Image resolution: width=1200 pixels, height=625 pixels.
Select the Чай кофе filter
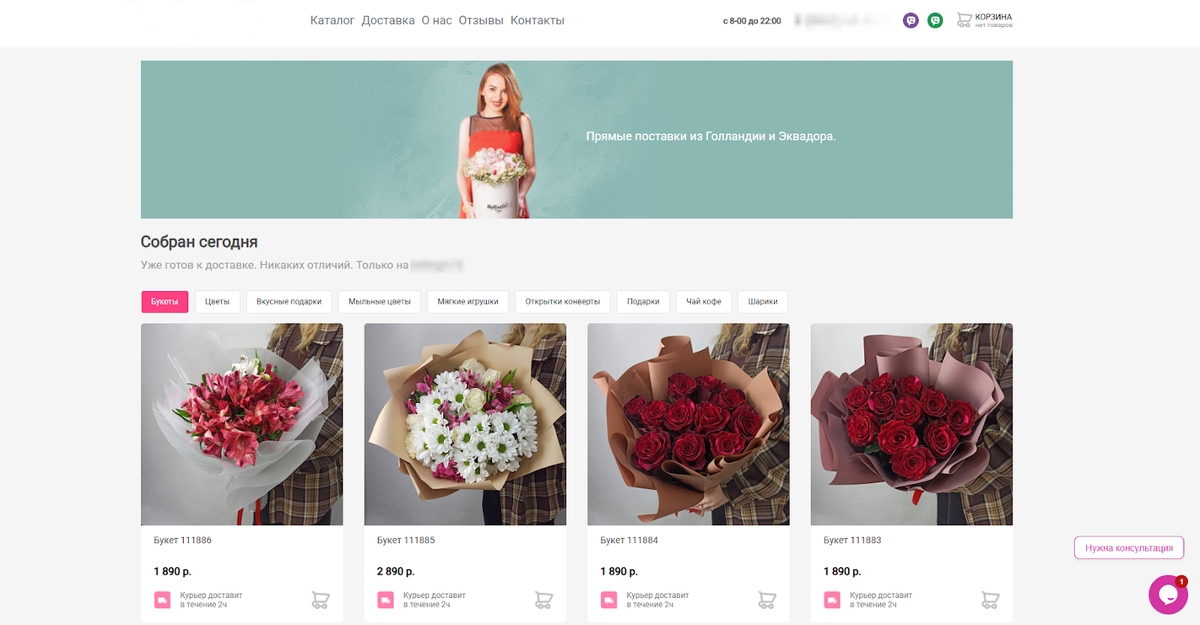(x=704, y=301)
